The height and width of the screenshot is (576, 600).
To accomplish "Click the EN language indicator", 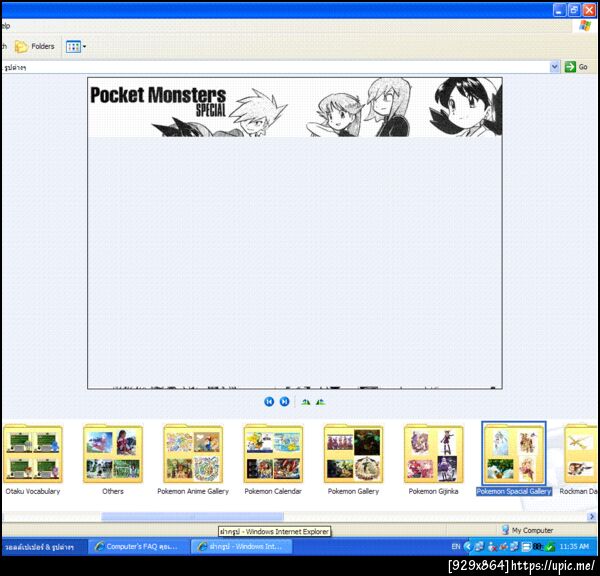I will click(455, 547).
